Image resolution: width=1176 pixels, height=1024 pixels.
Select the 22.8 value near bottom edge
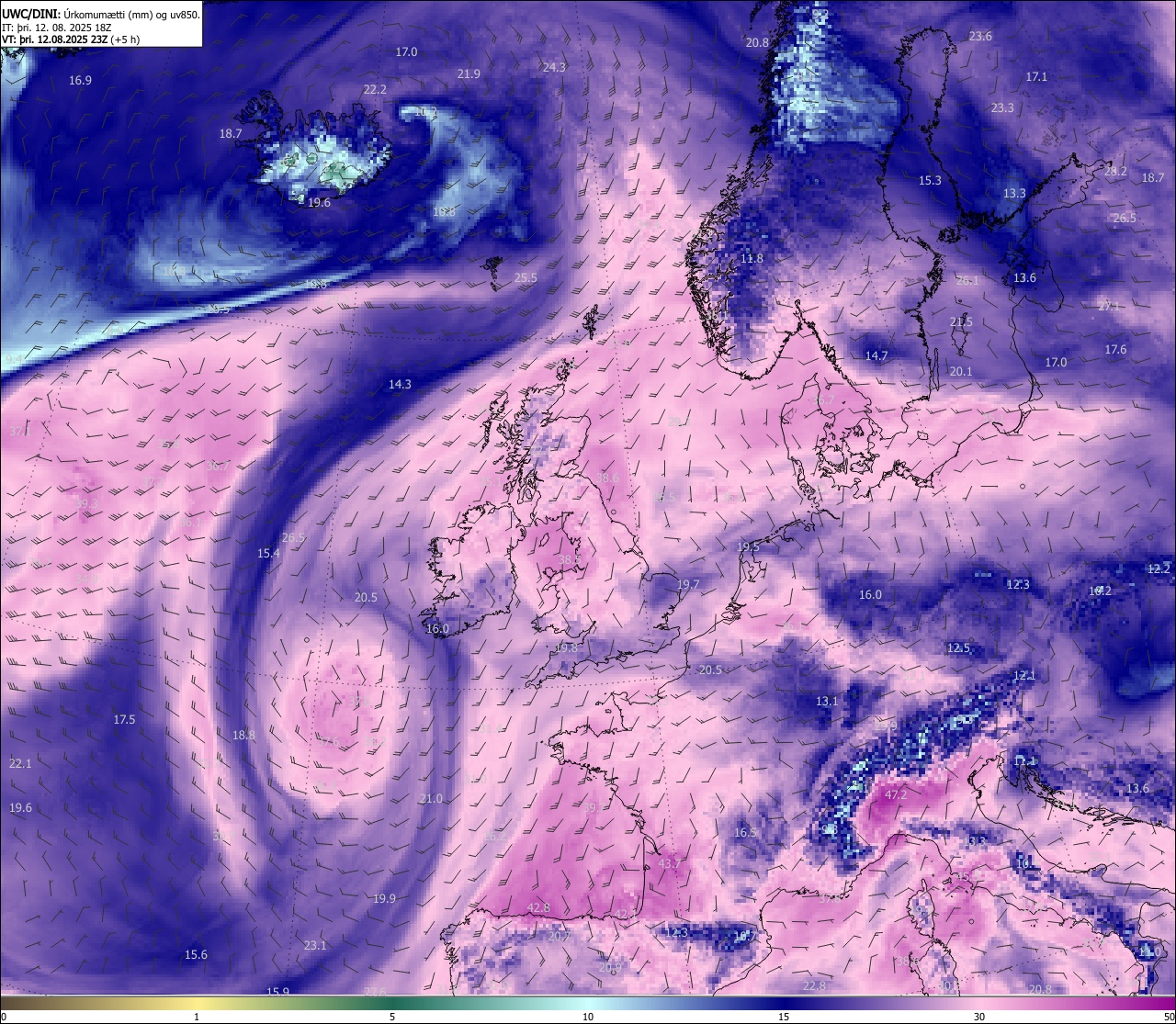click(814, 986)
